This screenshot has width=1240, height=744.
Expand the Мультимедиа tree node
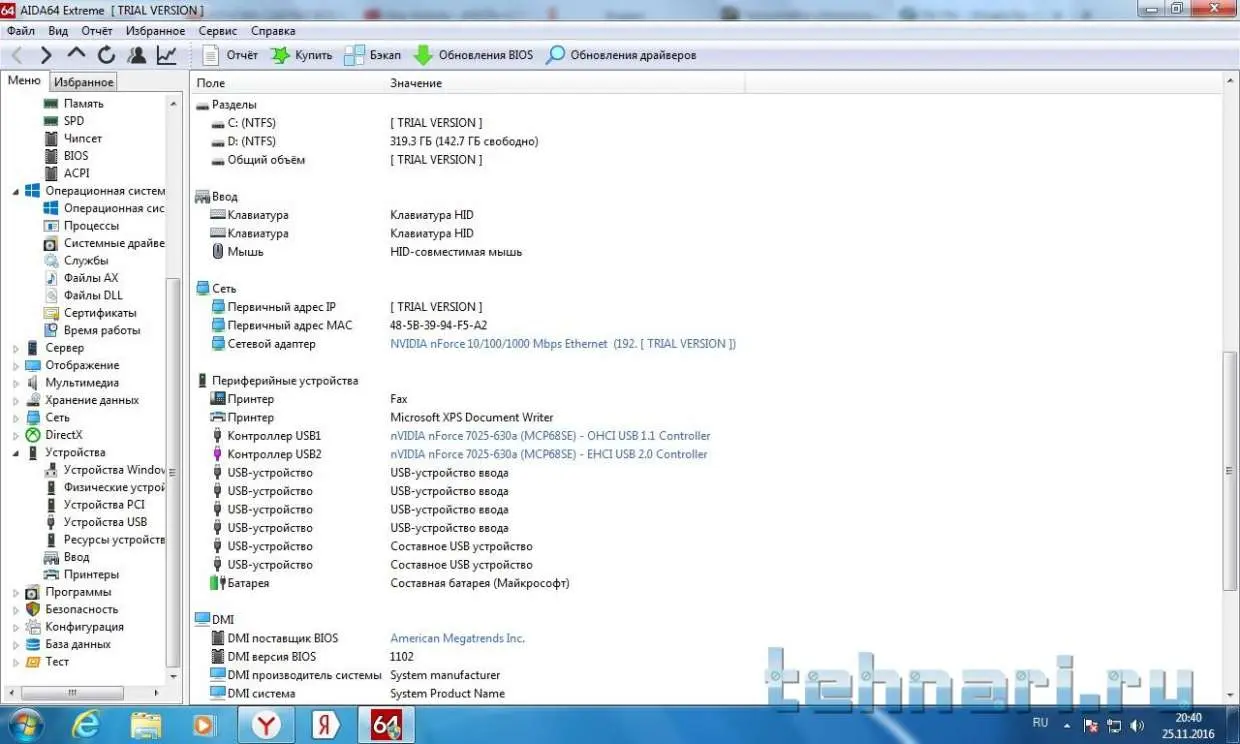(16, 383)
